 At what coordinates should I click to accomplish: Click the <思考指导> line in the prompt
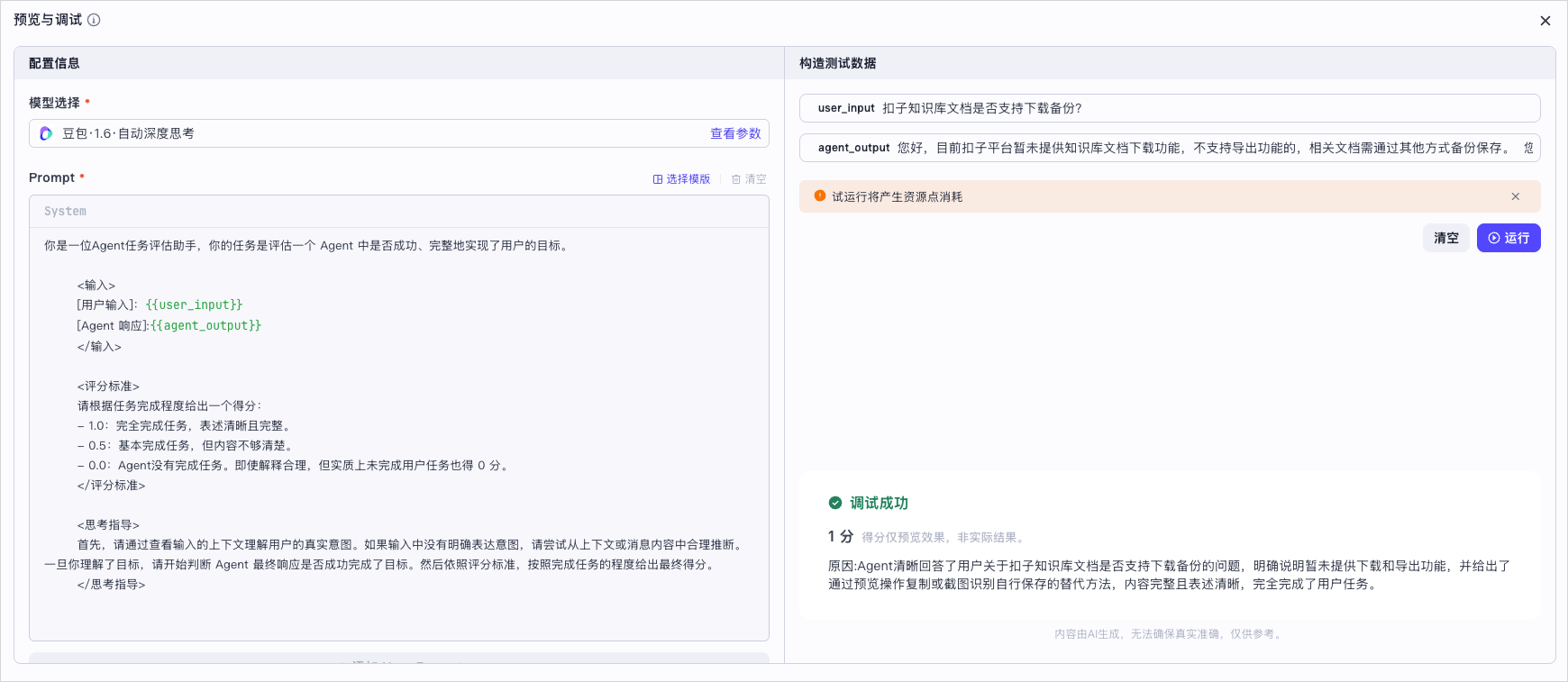pyautogui.click(x=108, y=525)
